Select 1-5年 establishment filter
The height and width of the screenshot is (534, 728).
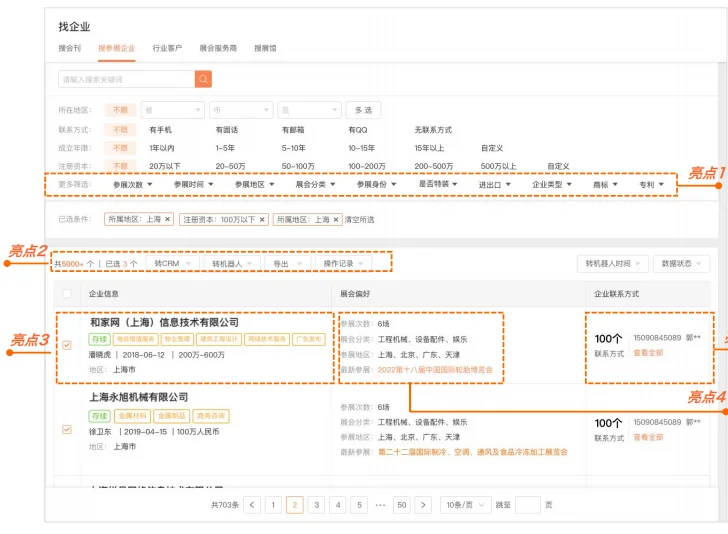click(x=225, y=148)
